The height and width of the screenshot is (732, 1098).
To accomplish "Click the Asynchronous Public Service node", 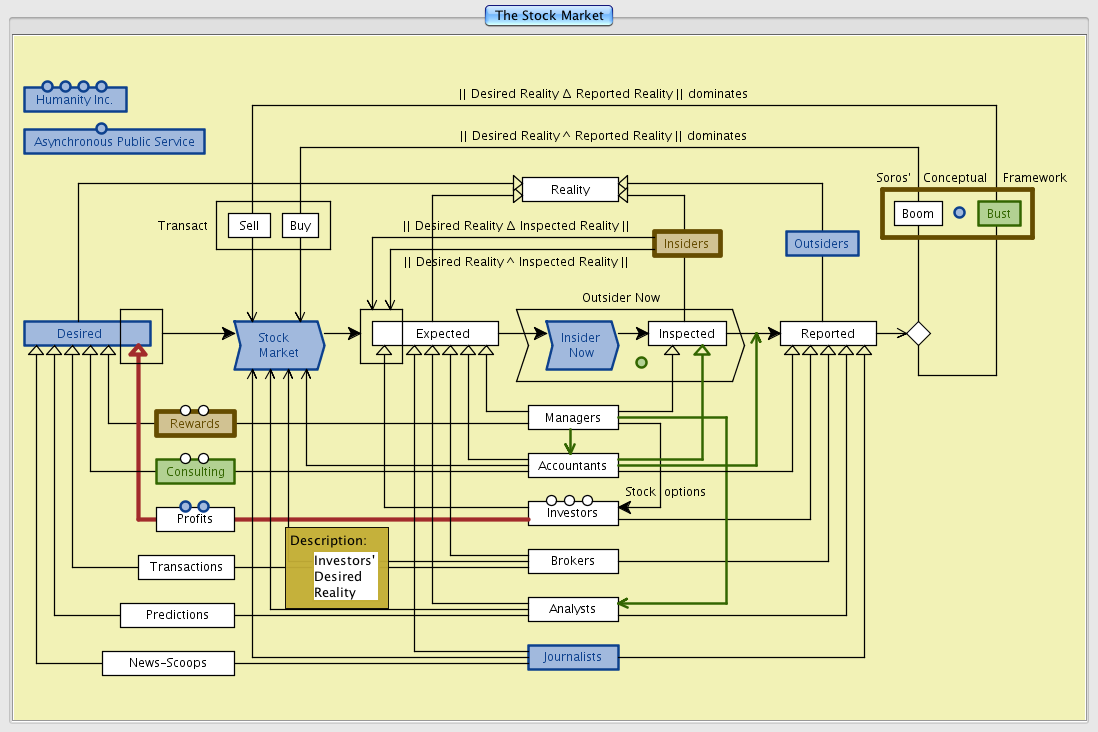I will [x=114, y=142].
